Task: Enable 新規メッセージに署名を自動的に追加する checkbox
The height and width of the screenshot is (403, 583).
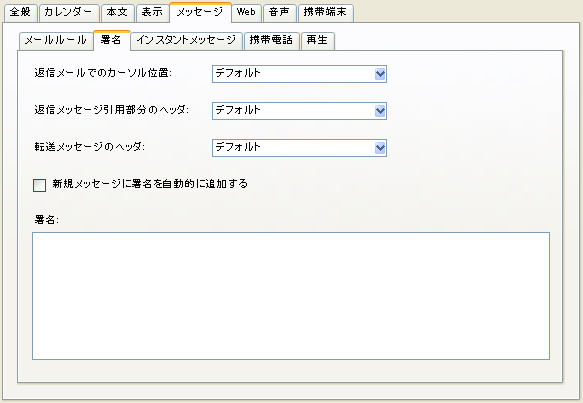Action: (x=39, y=185)
